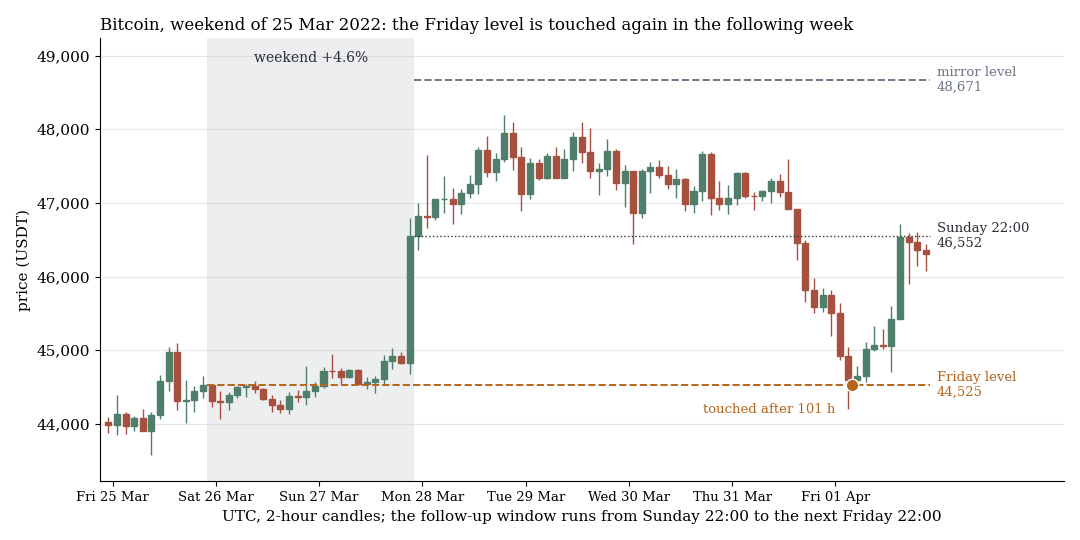Click the 'weekend +4.6%' annotation text
The width and height of the screenshot is (1080, 540).
(x=311, y=58)
